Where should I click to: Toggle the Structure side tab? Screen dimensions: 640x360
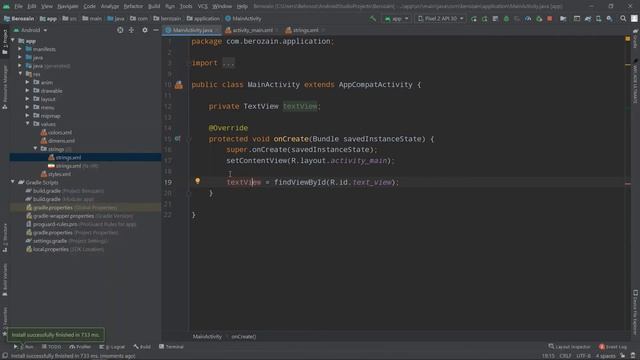[x=5, y=238]
